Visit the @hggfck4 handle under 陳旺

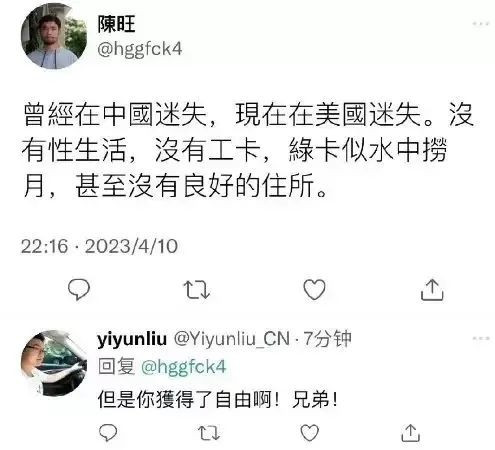point(140,49)
